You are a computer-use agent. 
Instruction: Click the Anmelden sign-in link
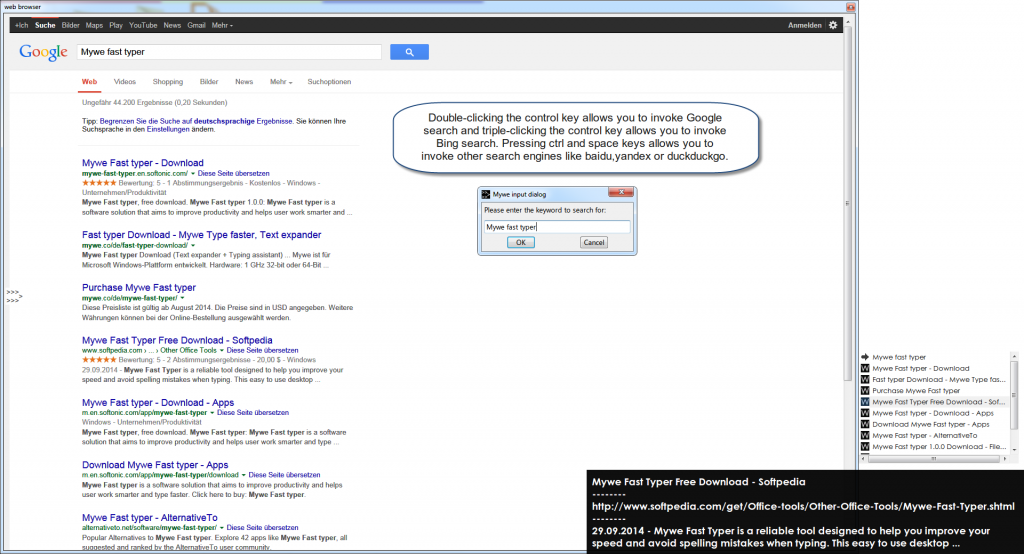804,25
